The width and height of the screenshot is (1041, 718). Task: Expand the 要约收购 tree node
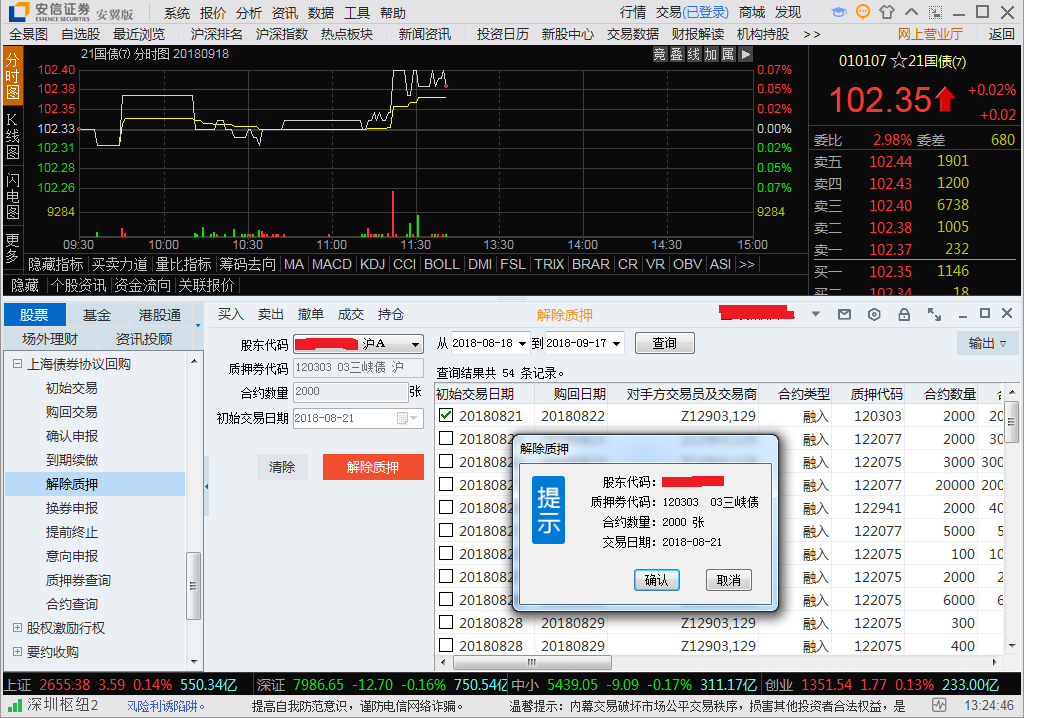click(17, 652)
